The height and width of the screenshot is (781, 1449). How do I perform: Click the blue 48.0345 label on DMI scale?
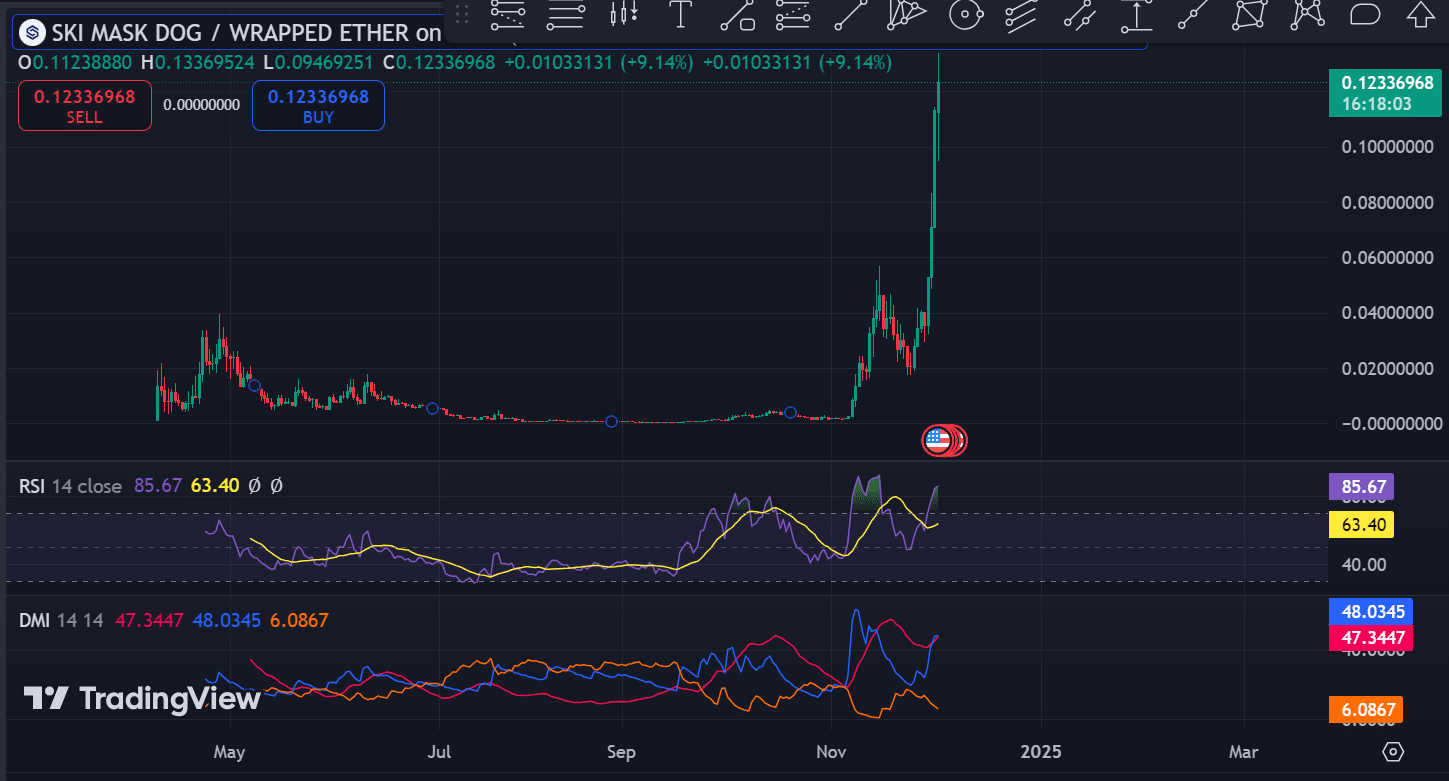(1370, 611)
